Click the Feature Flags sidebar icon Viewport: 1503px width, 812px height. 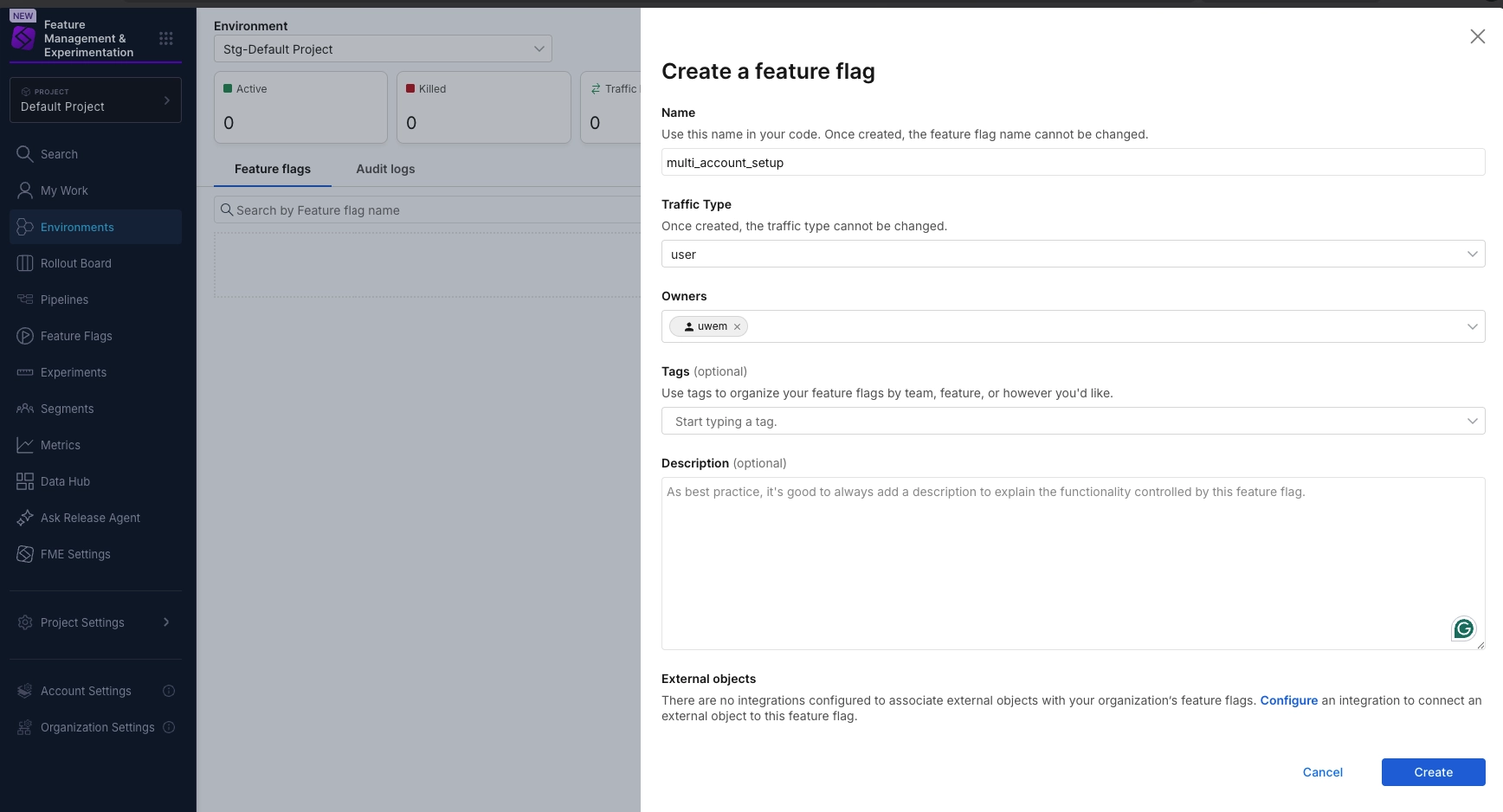(x=25, y=336)
